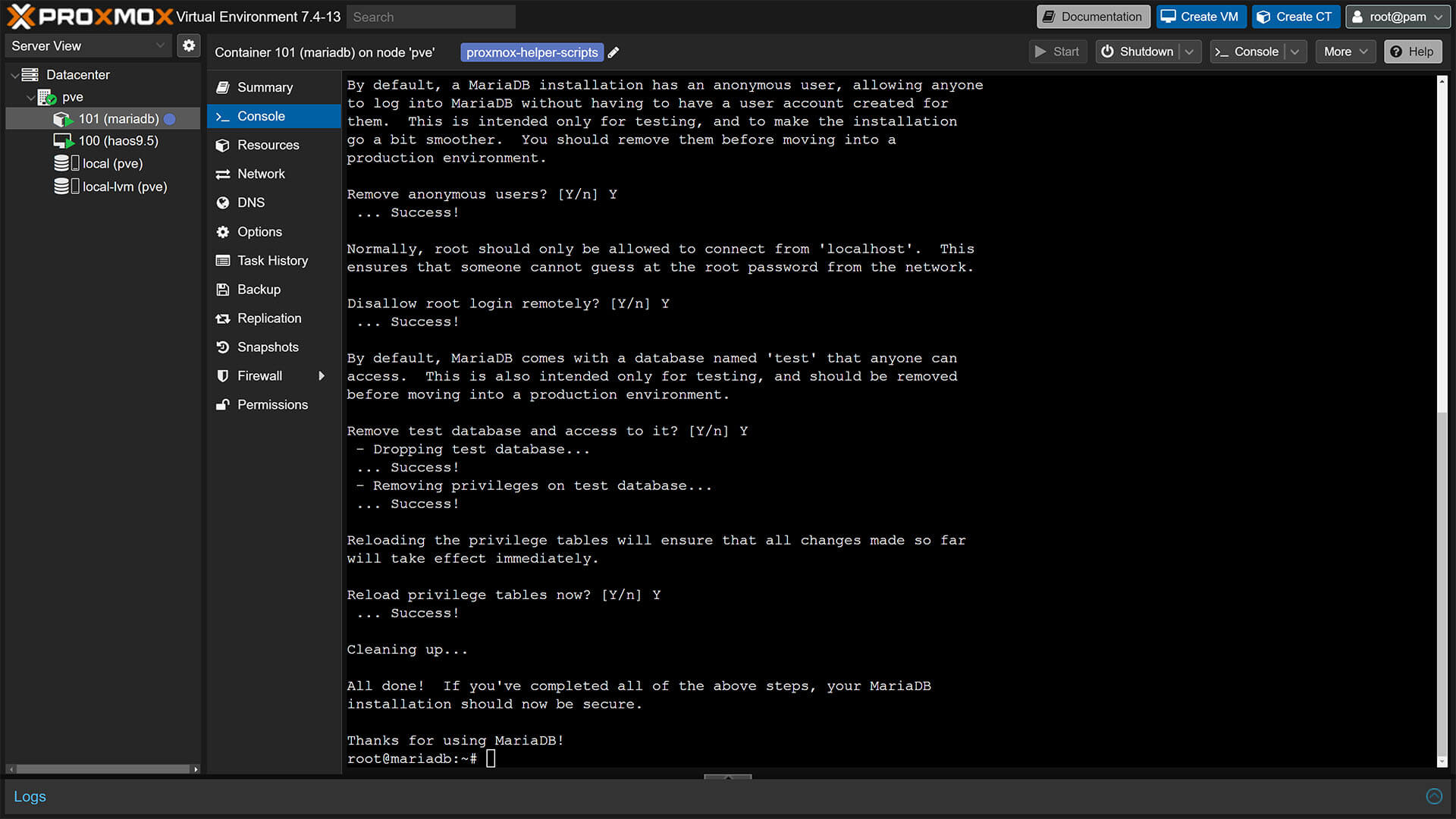This screenshot has height=819, width=1456.
Task: Click the Start button icon
Action: click(x=1040, y=52)
